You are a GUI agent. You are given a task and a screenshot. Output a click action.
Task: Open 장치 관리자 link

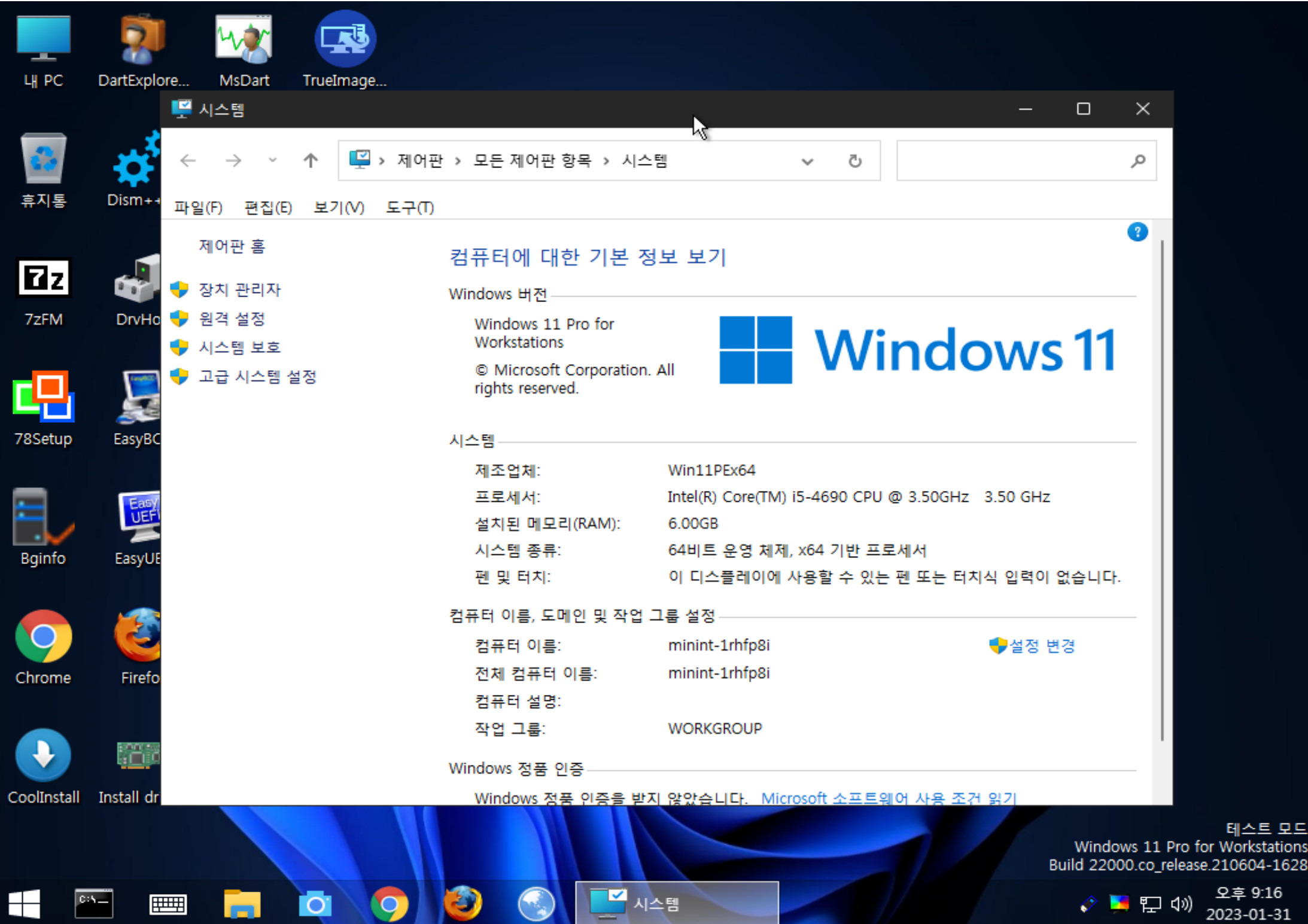point(239,289)
